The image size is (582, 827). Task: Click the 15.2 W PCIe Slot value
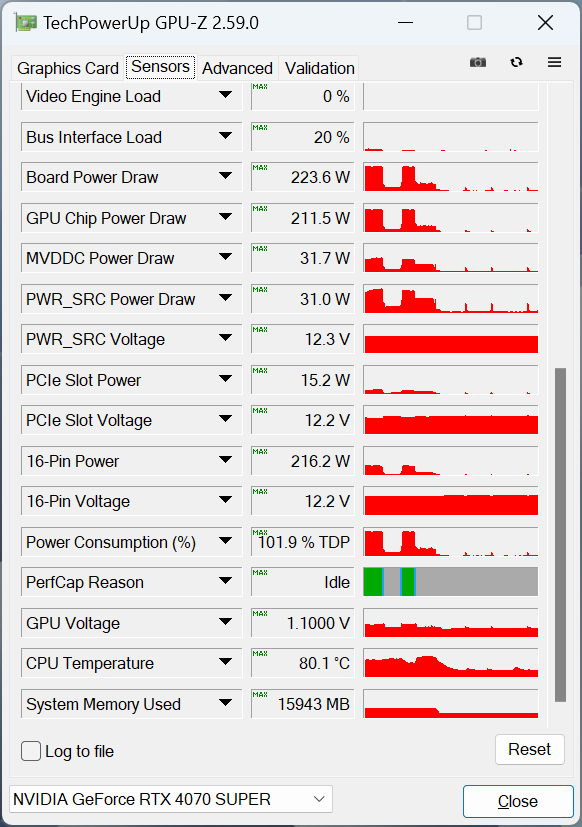click(x=302, y=380)
